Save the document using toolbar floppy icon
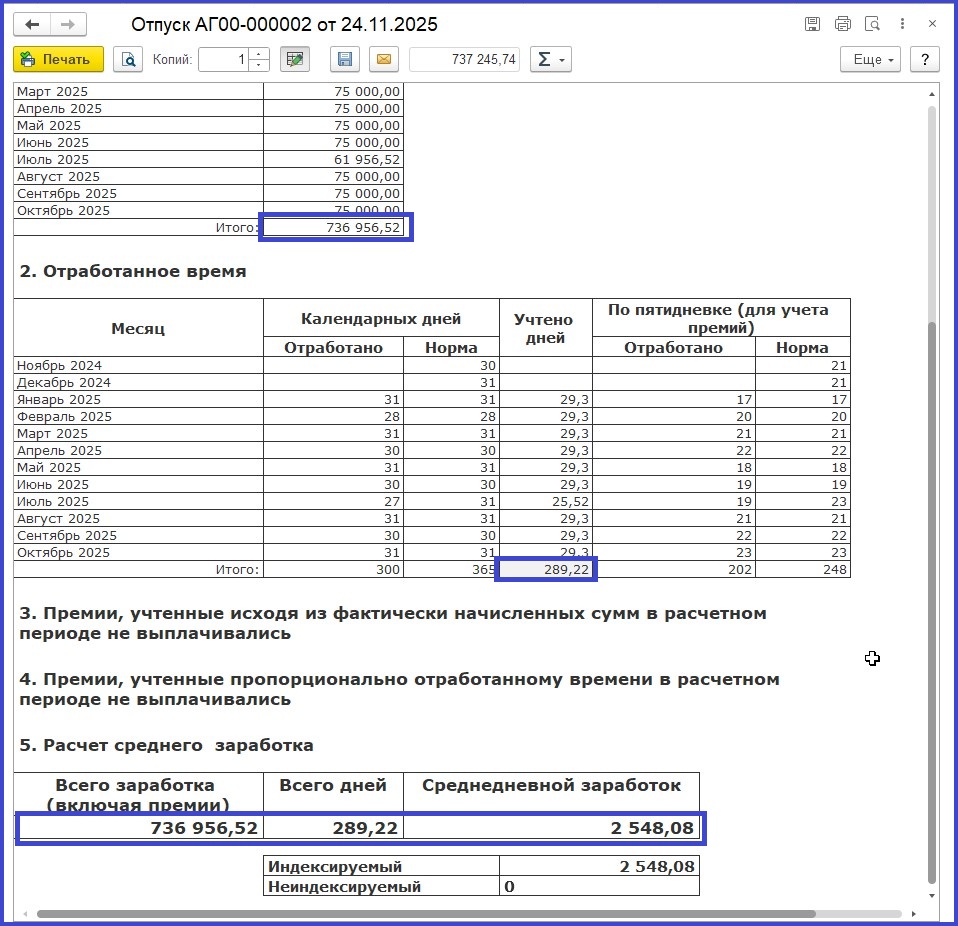 coord(345,60)
